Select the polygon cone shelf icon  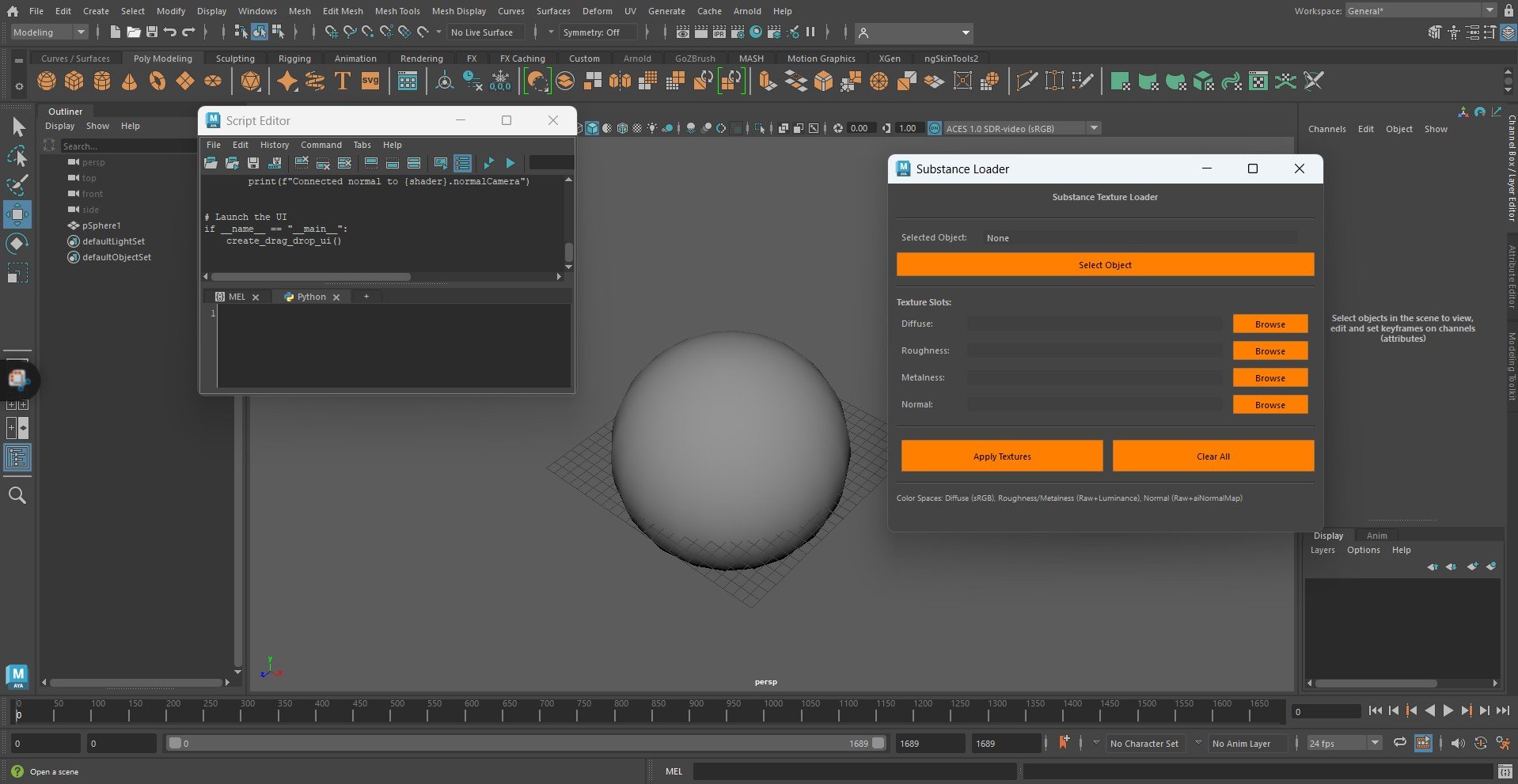coord(129,81)
